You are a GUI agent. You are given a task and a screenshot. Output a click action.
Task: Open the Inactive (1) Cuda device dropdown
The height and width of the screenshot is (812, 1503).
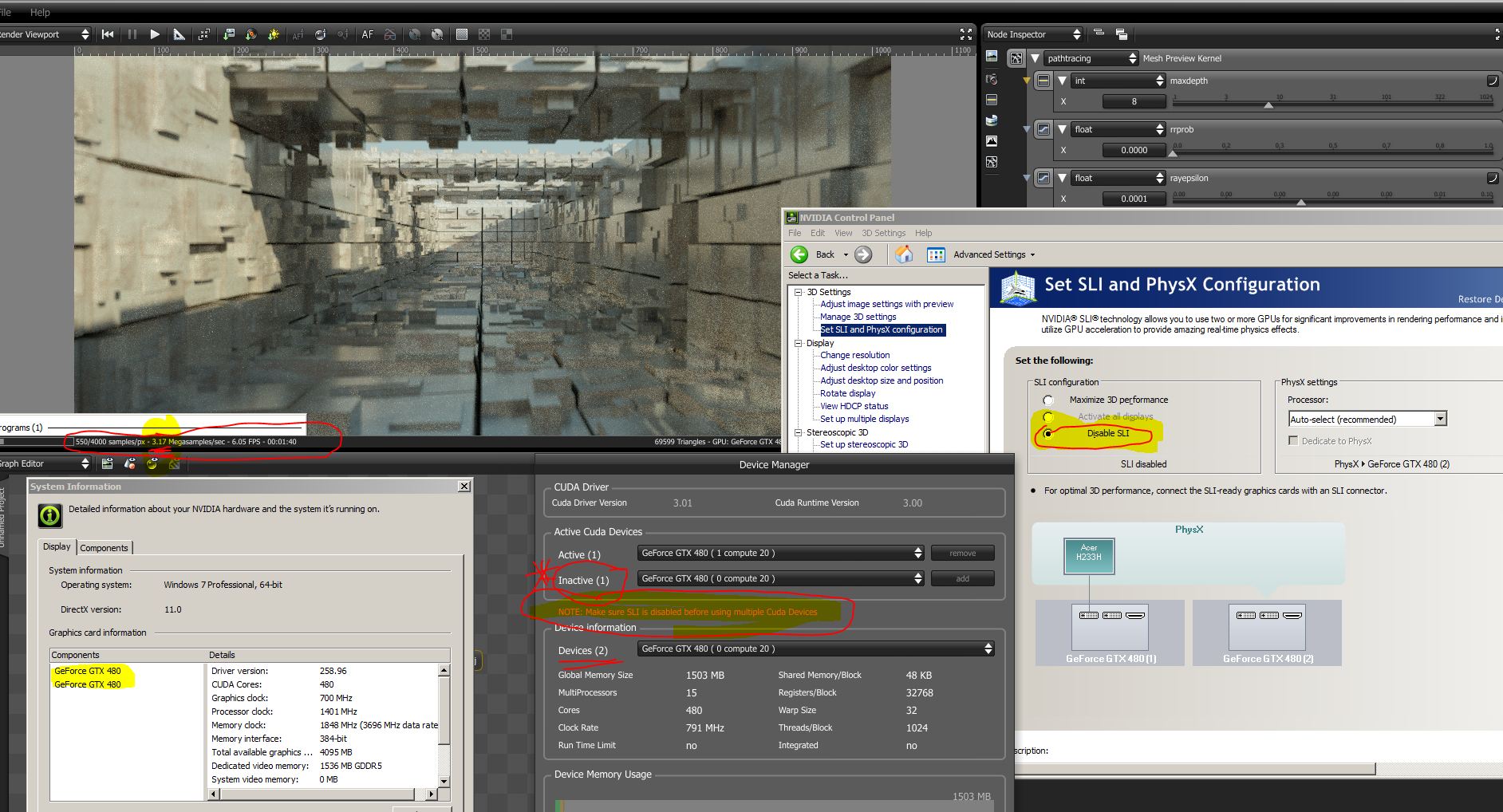(x=782, y=578)
